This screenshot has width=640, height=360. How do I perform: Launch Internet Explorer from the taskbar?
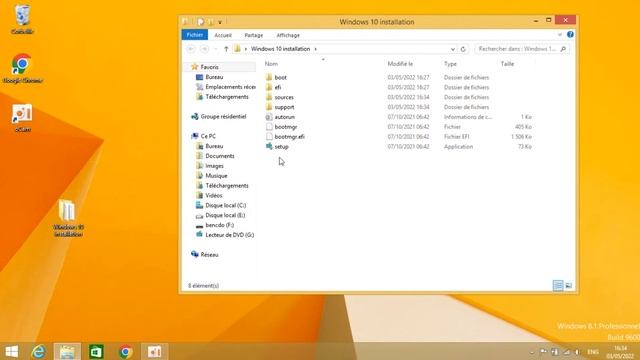point(39,351)
